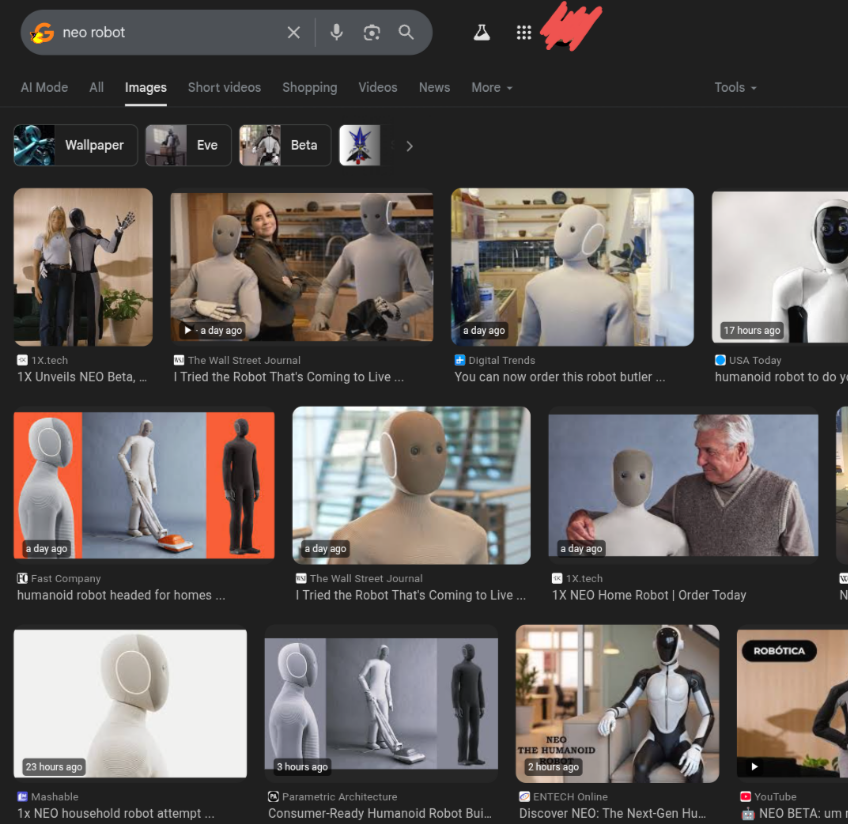Switch to AI Mode tab
The width and height of the screenshot is (848, 824).
point(44,88)
